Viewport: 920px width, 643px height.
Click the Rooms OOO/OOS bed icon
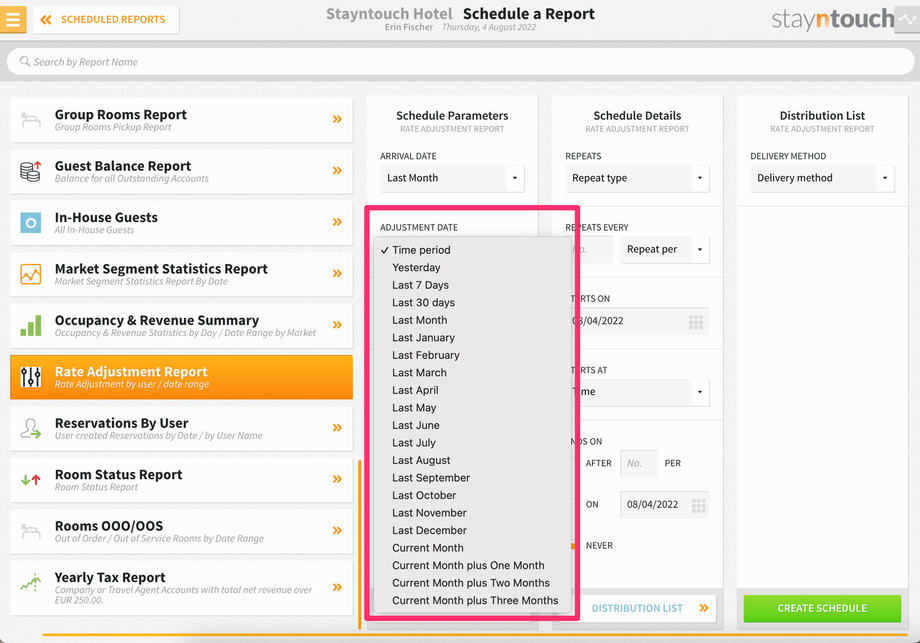(x=31, y=531)
